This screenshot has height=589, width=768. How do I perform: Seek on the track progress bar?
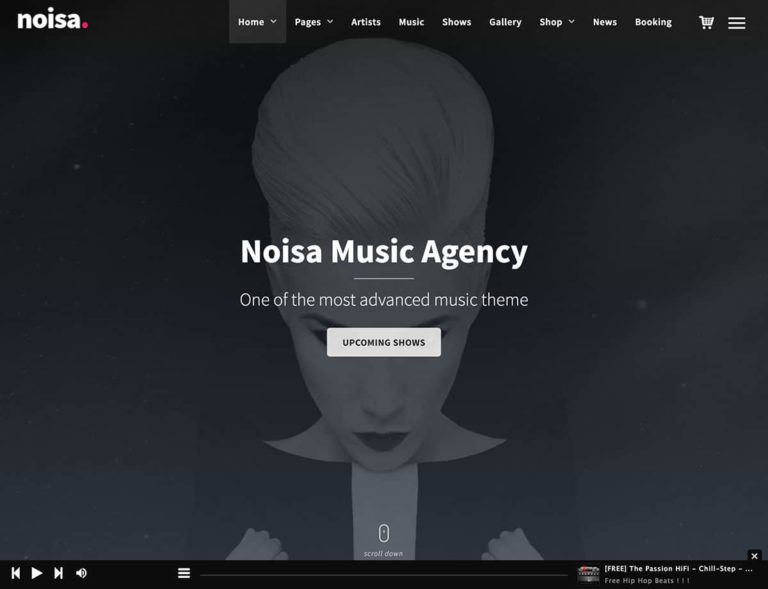(x=384, y=575)
